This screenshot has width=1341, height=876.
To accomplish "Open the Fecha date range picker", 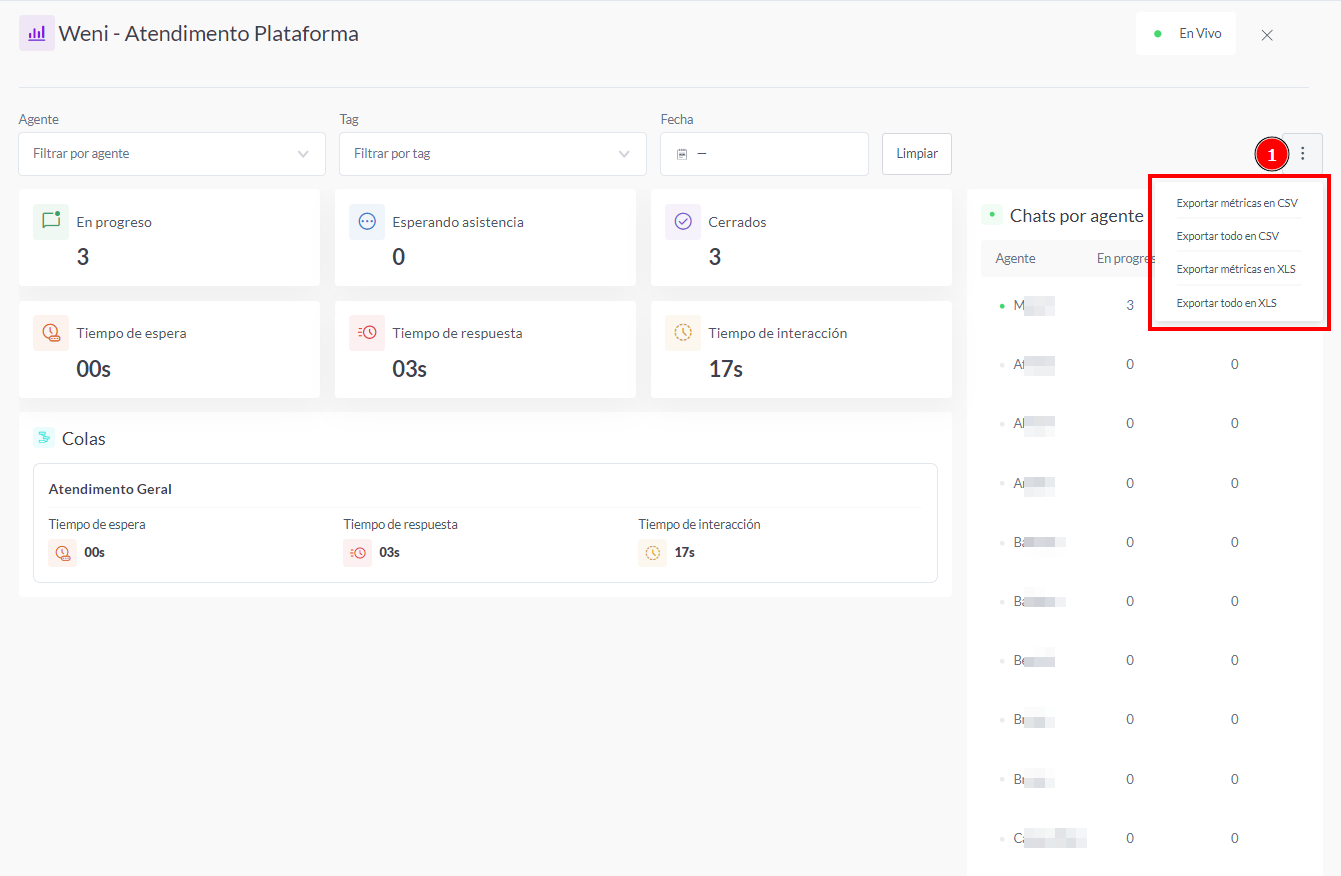I will pyautogui.click(x=764, y=154).
